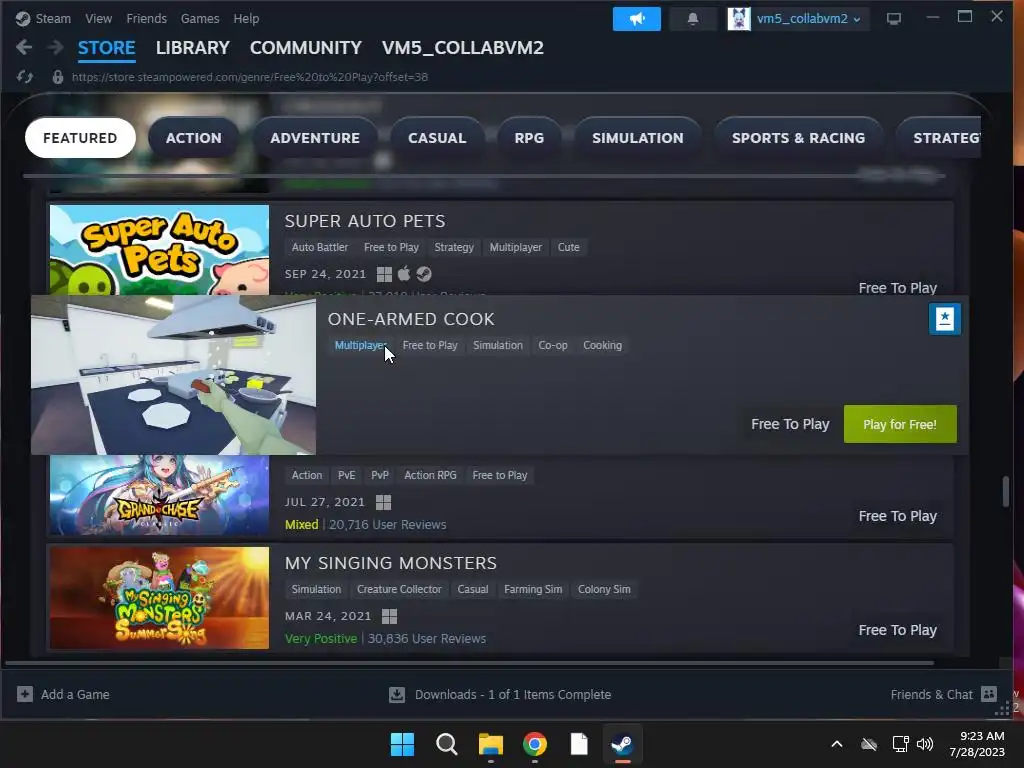Select the ACTION category pill
1024x768 pixels.
(x=193, y=138)
